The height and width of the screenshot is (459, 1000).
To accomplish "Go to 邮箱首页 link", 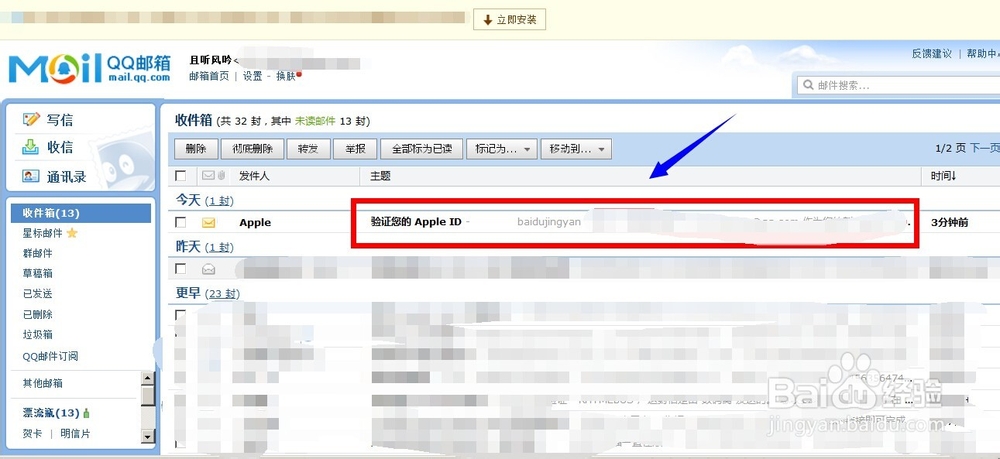I will coord(209,76).
